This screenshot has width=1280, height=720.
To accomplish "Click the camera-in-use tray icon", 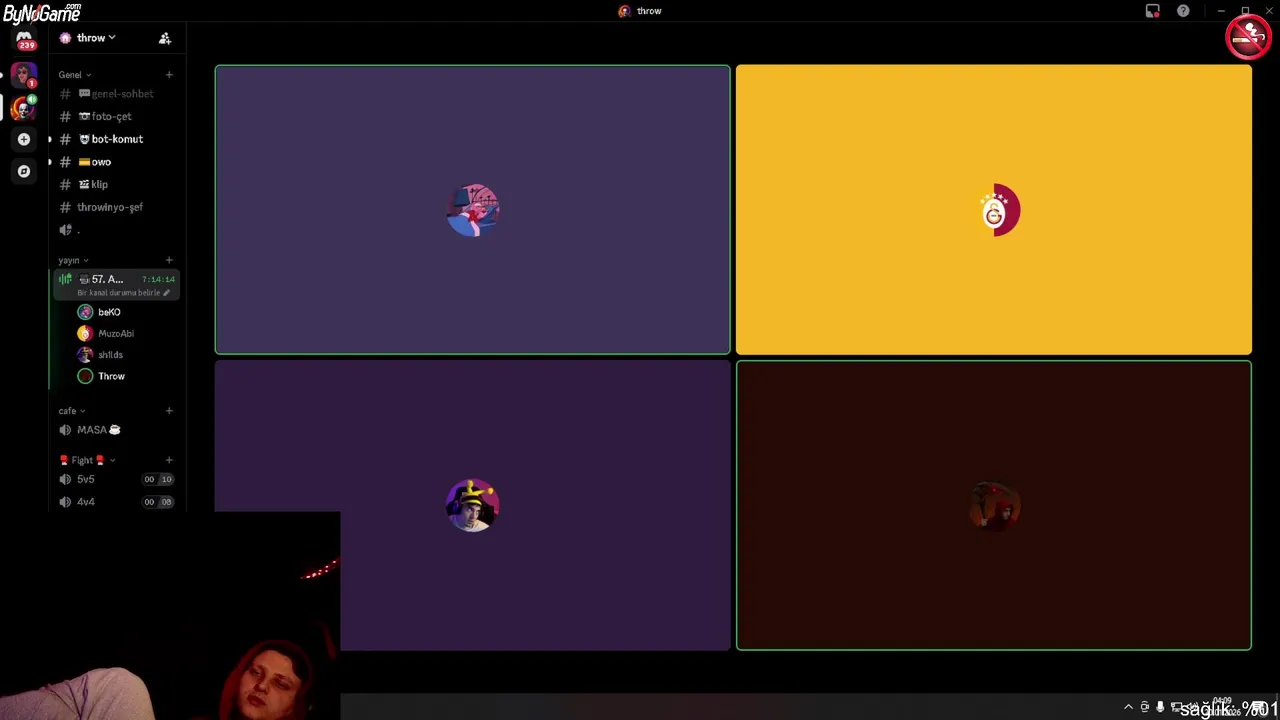I will (x=1145, y=707).
